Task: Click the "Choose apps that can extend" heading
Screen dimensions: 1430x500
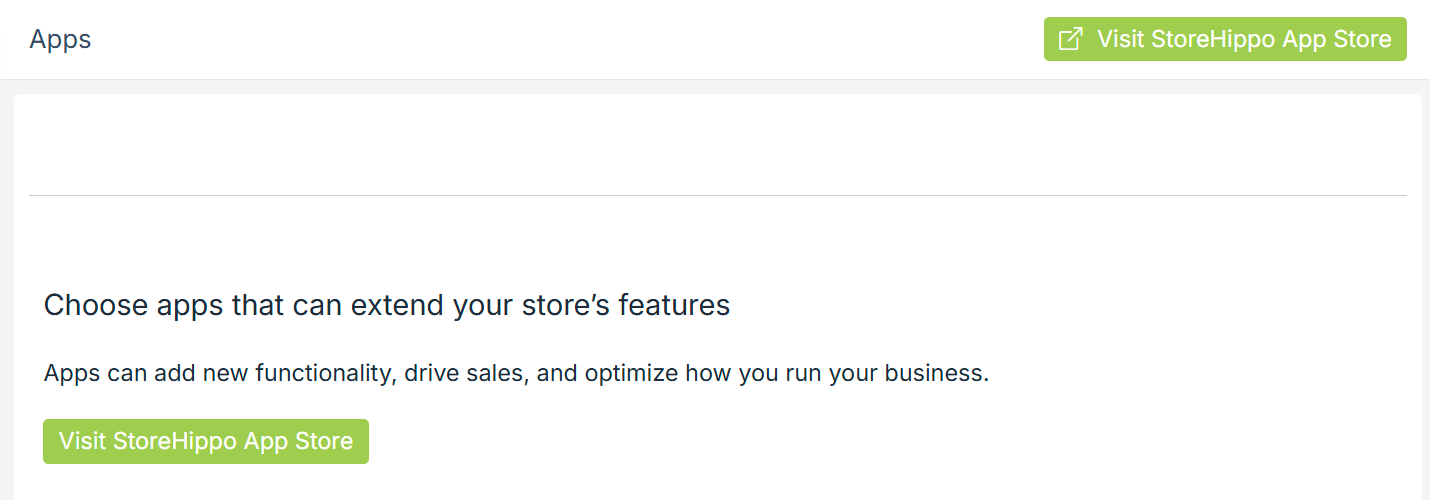Action: tap(386, 305)
